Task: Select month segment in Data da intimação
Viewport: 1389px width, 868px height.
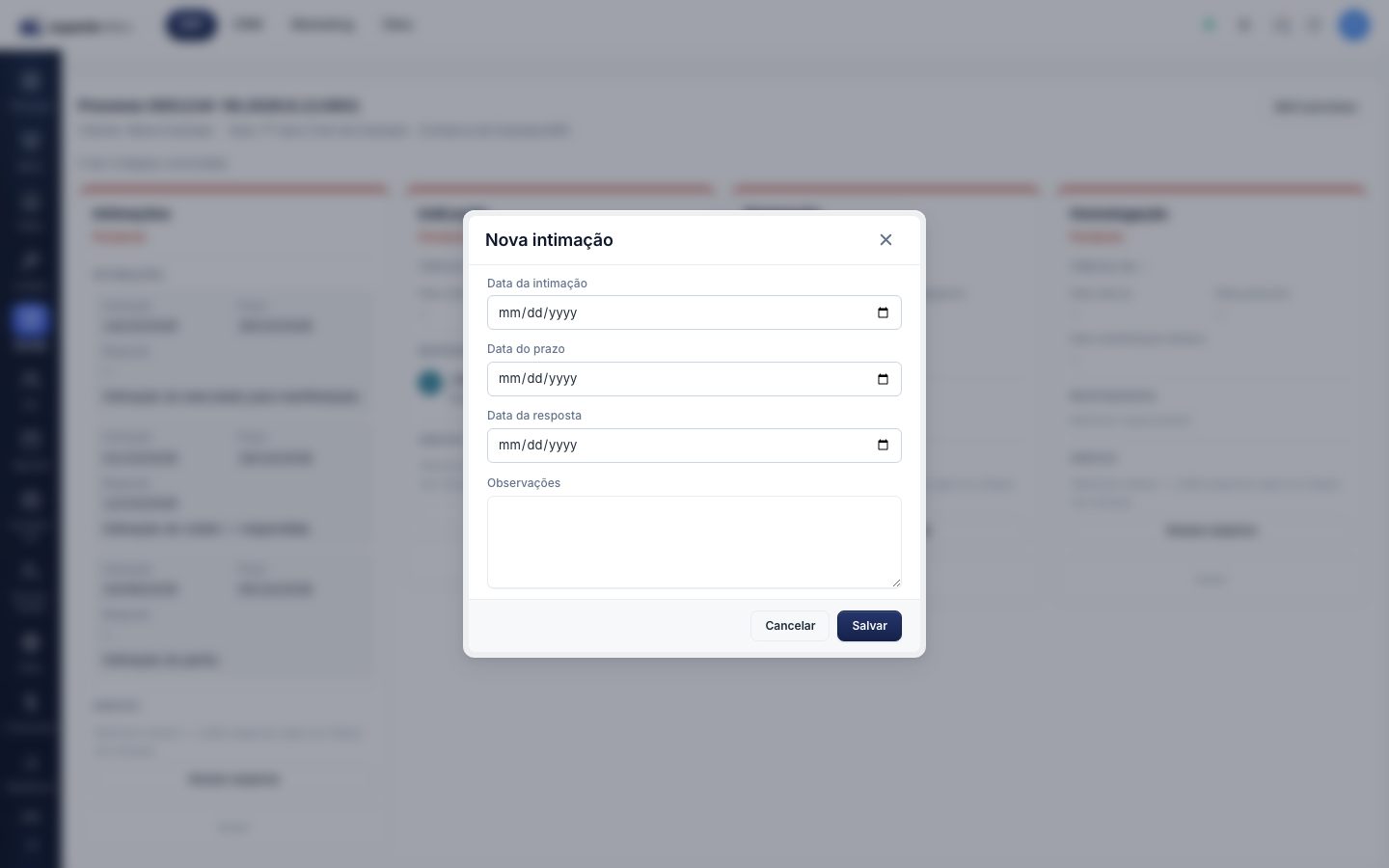Action: coord(509,312)
